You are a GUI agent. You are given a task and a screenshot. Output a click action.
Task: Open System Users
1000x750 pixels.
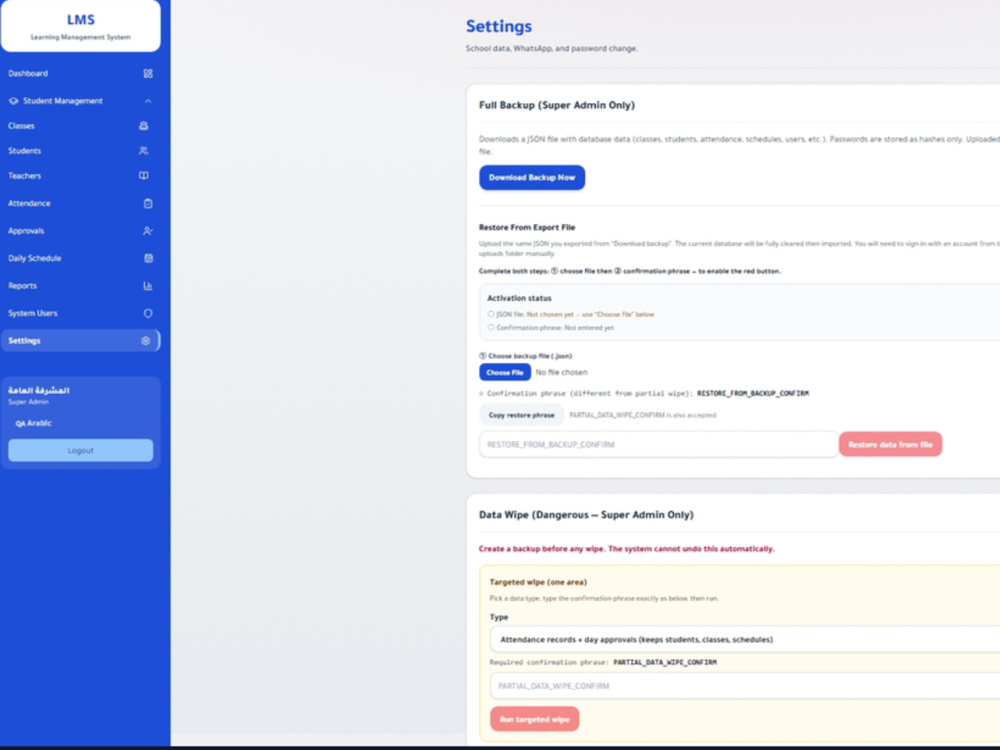tap(80, 313)
